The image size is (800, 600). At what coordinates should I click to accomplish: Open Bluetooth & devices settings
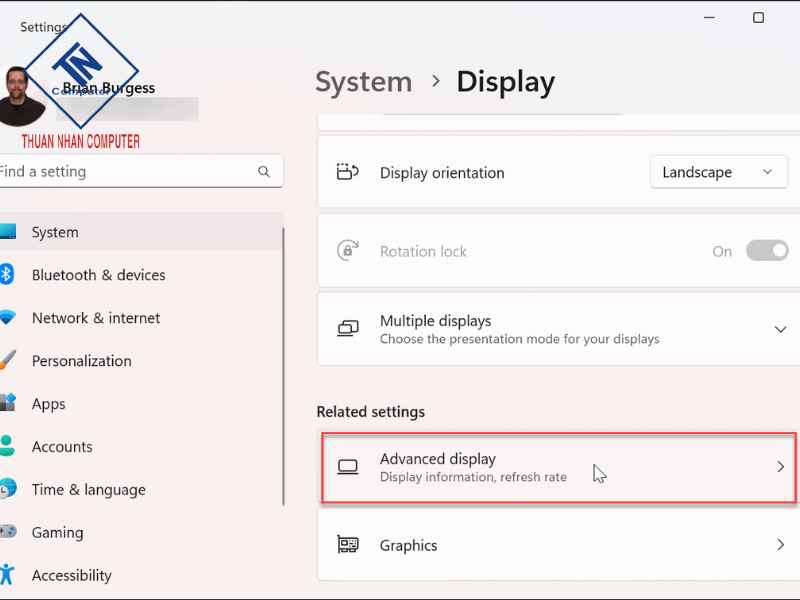(100, 275)
